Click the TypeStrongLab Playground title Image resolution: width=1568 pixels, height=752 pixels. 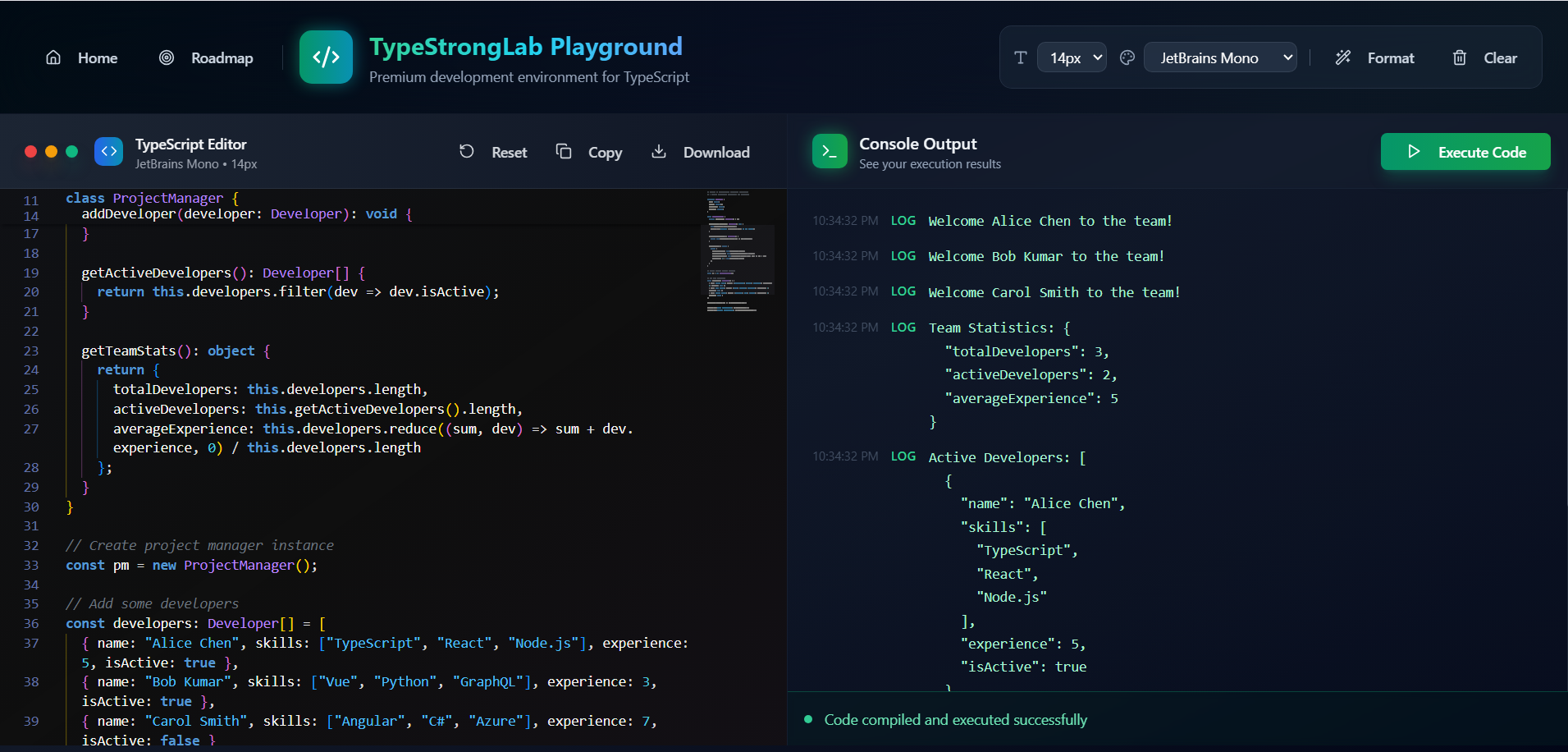525,47
